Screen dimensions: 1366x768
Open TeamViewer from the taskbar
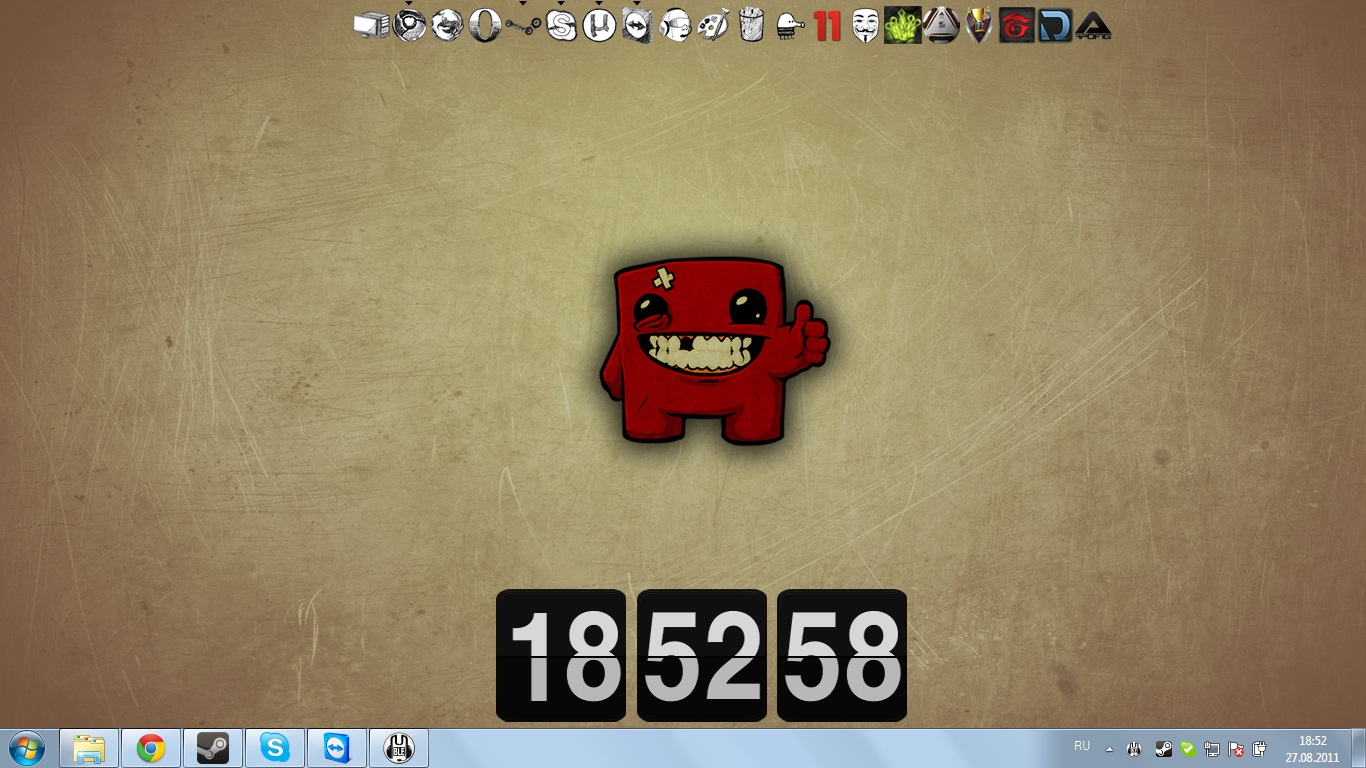coord(337,748)
